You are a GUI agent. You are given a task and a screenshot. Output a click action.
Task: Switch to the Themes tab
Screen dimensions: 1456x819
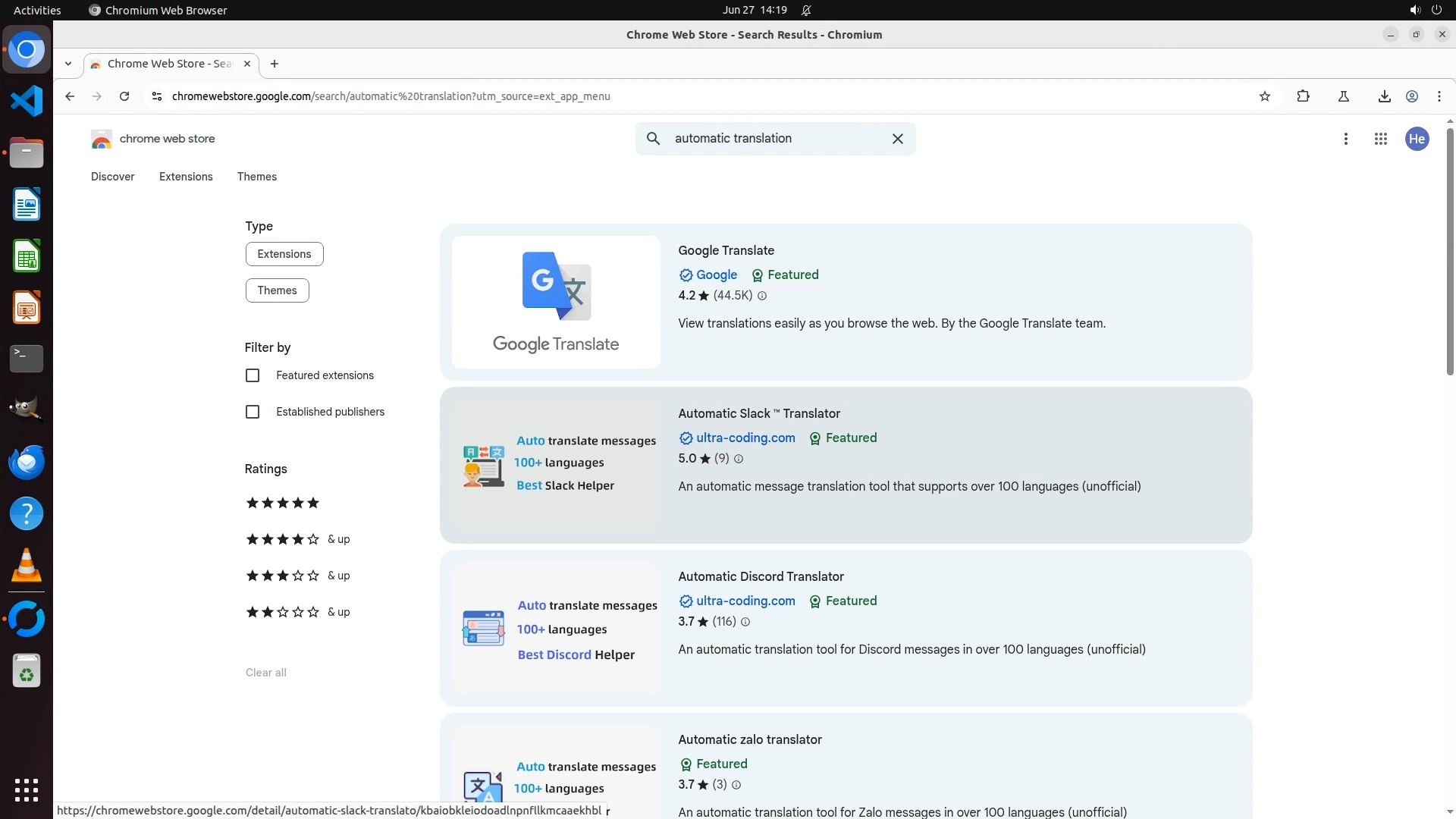coord(256,177)
